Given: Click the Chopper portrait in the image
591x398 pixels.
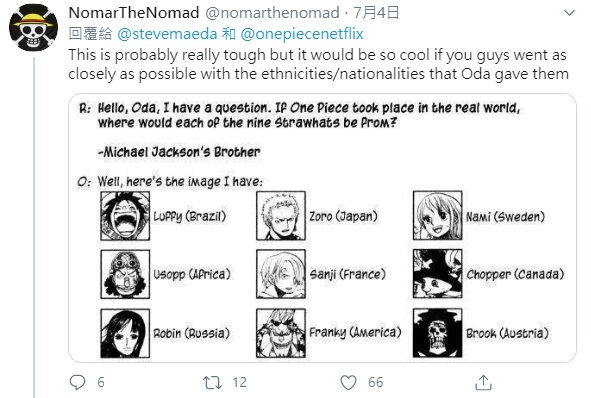Looking at the screenshot, I should click(438, 274).
